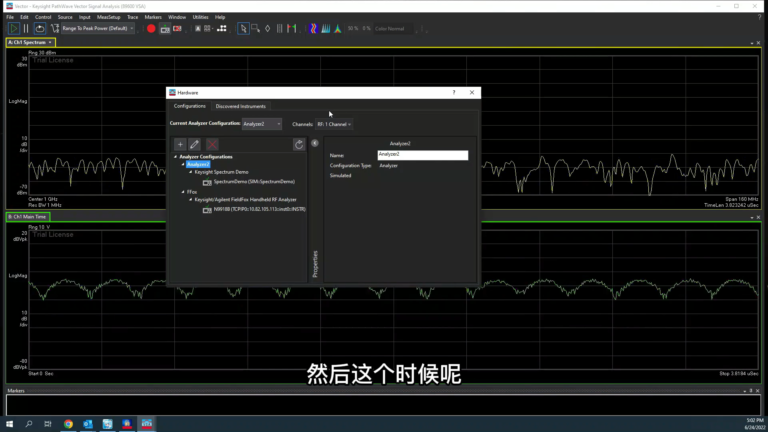Open Current Analyzer Configuration dropdown
This screenshot has height=432, width=768.
[x=262, y=124]
